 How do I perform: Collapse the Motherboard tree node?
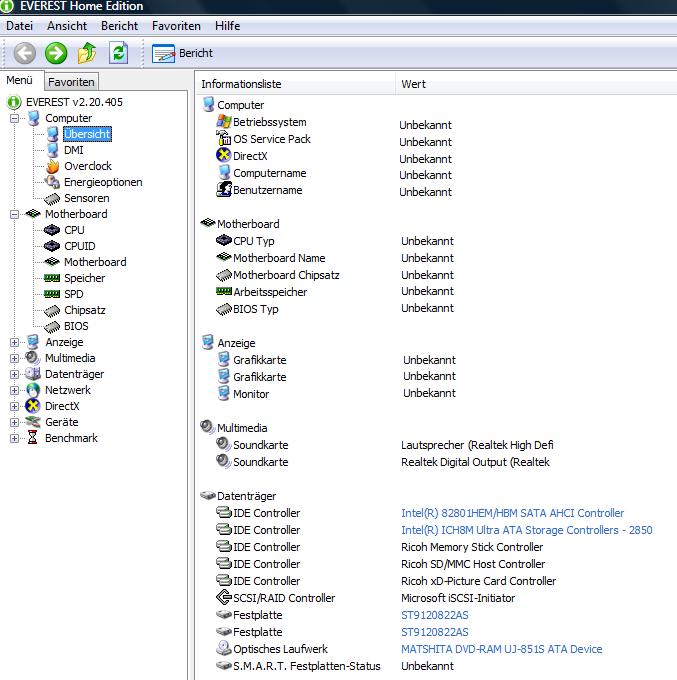coord(15,214)
